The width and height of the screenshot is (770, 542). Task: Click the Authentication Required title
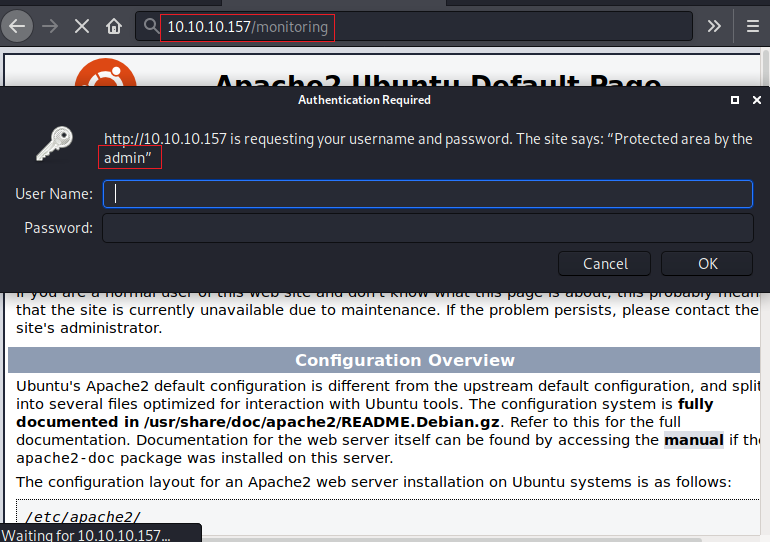364,100
